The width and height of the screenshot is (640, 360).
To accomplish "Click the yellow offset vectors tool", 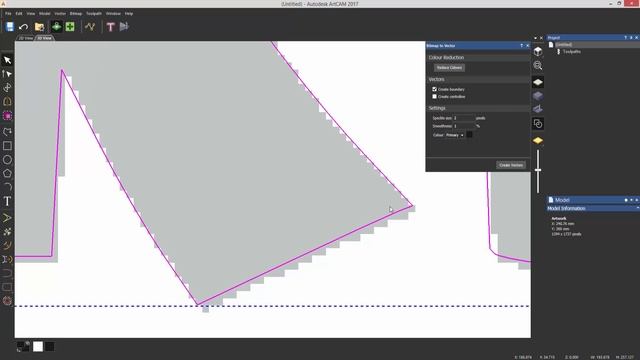I will [7, 245].
